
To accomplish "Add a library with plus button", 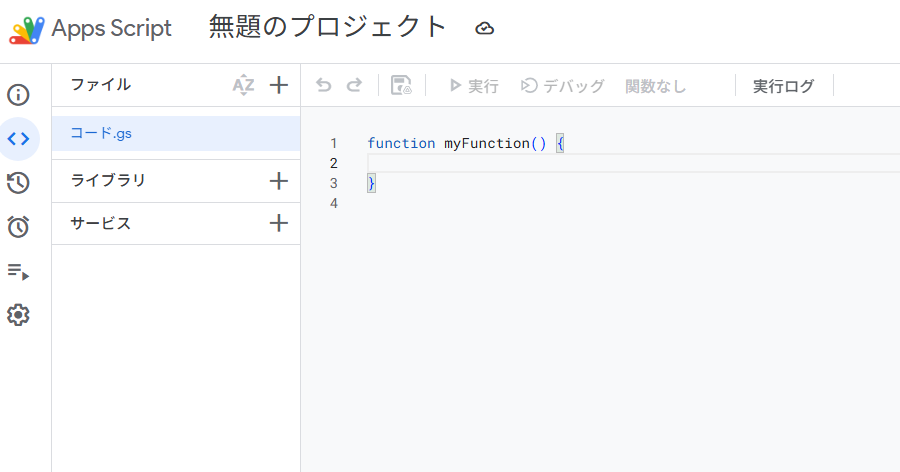I will [279, 181].
